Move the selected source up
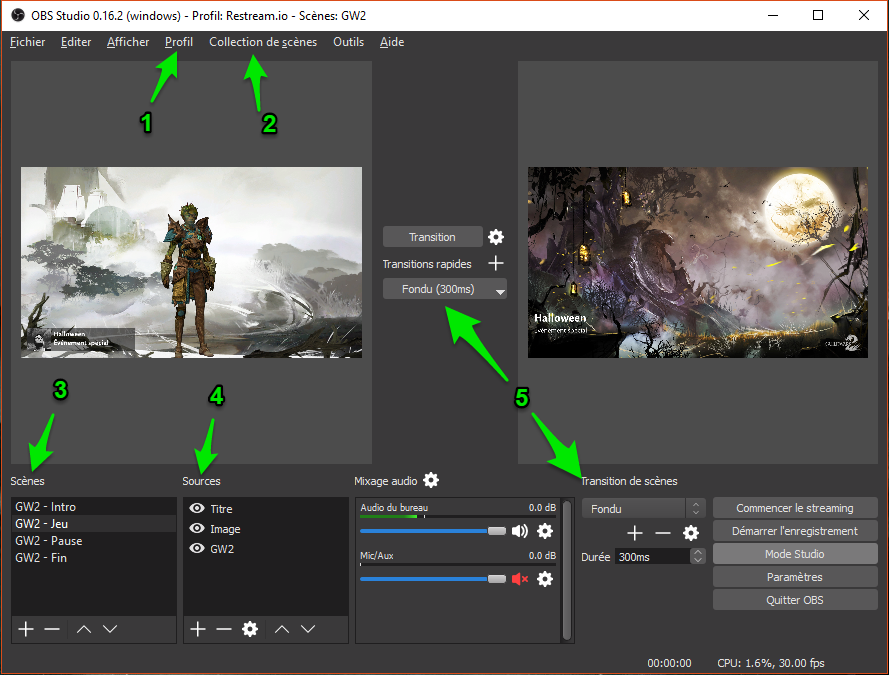The image size is (889, 675). point(282,629)
